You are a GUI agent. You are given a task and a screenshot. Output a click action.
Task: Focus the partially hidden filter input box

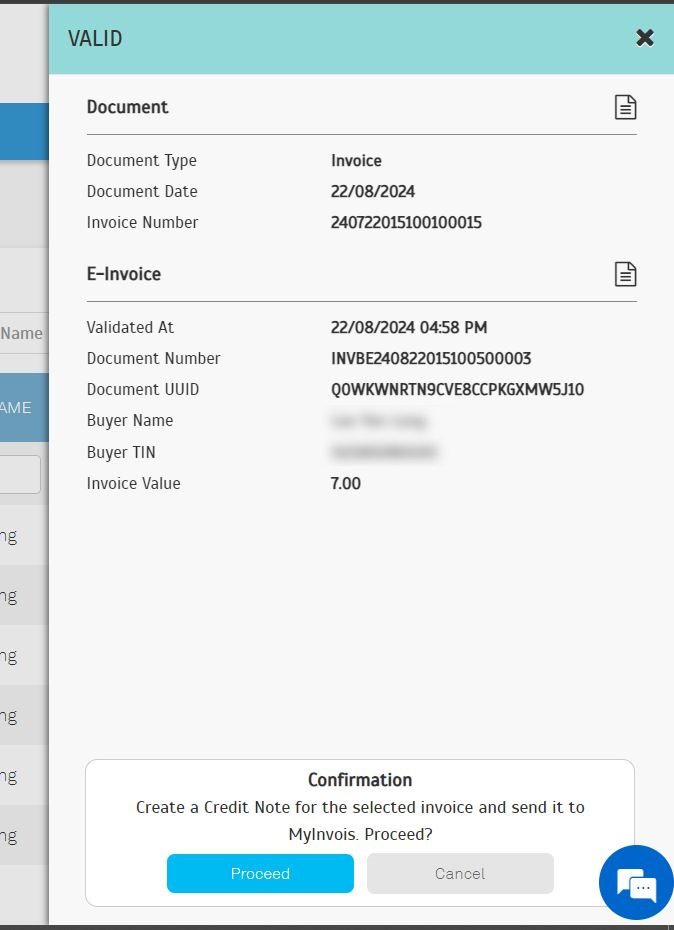20,474
